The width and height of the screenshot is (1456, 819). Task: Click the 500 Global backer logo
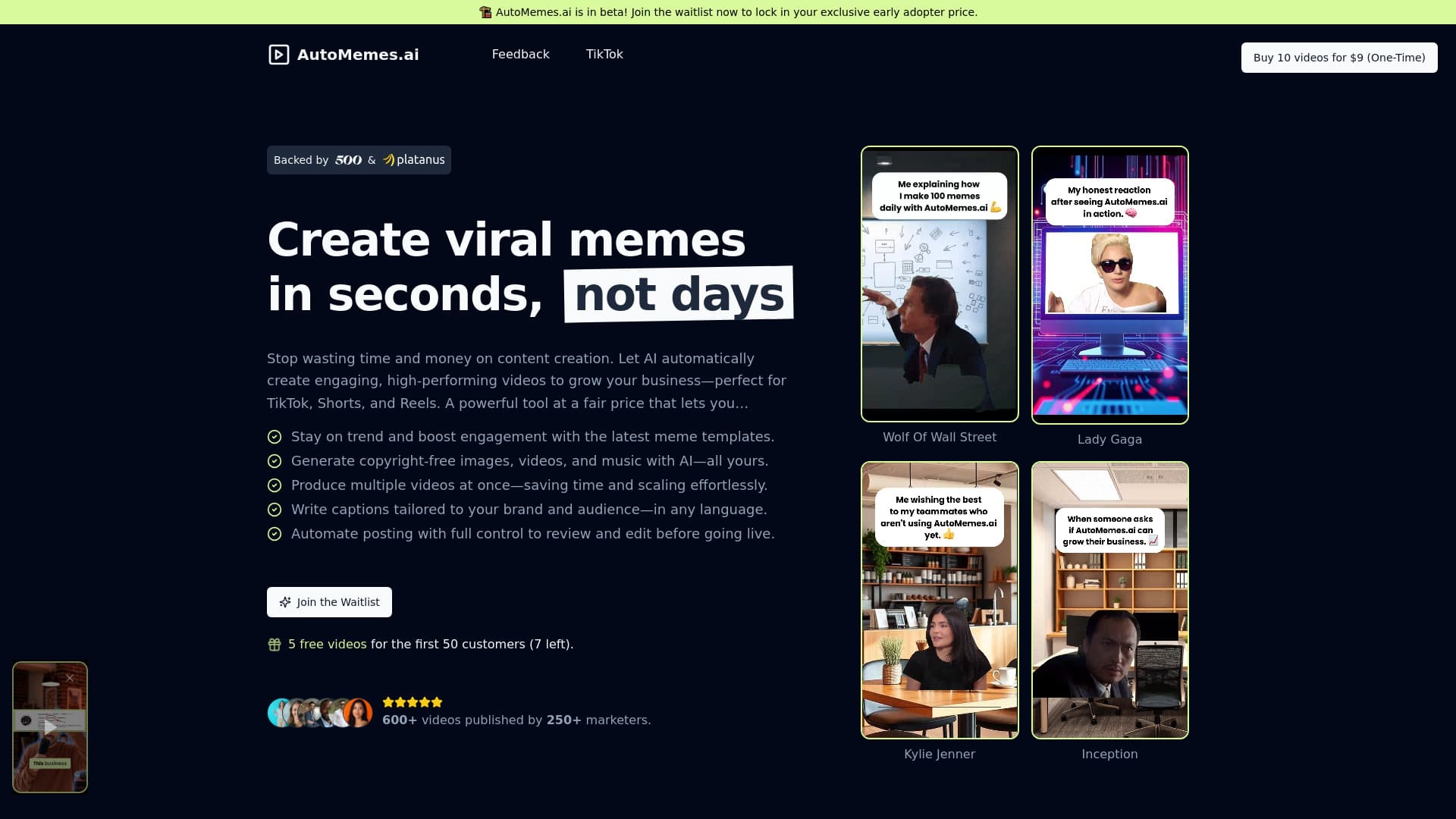tap(347, 160)
